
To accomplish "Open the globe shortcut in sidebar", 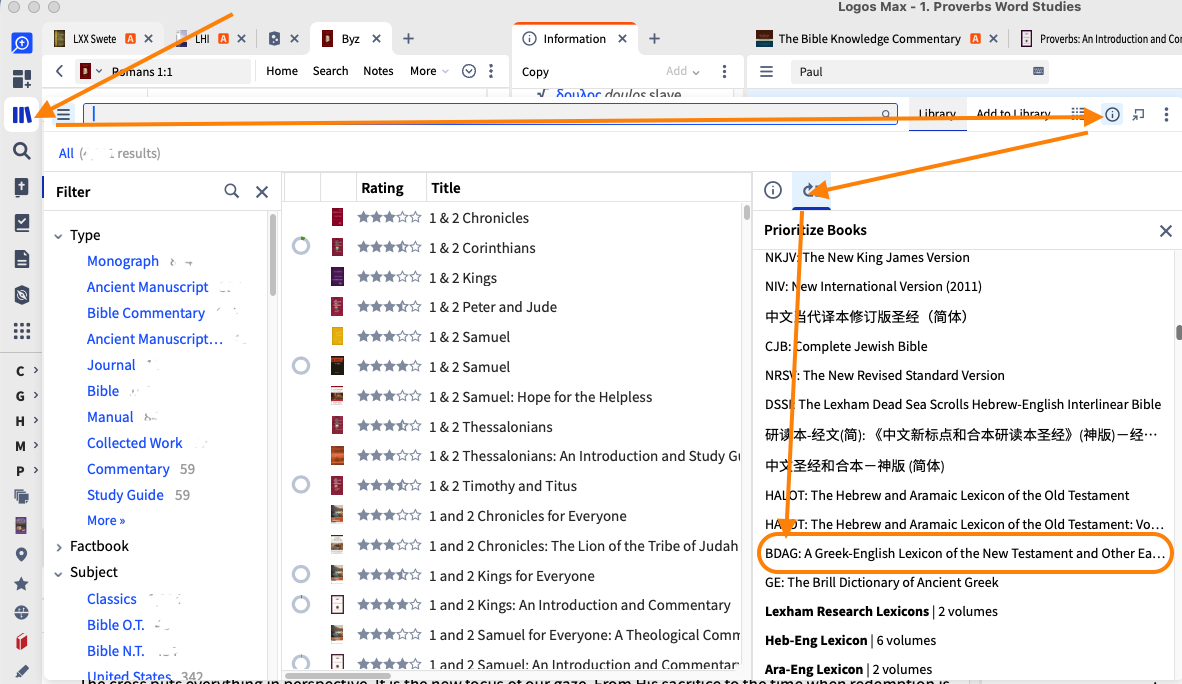I will pyautogui.click(x=21, y=612).
